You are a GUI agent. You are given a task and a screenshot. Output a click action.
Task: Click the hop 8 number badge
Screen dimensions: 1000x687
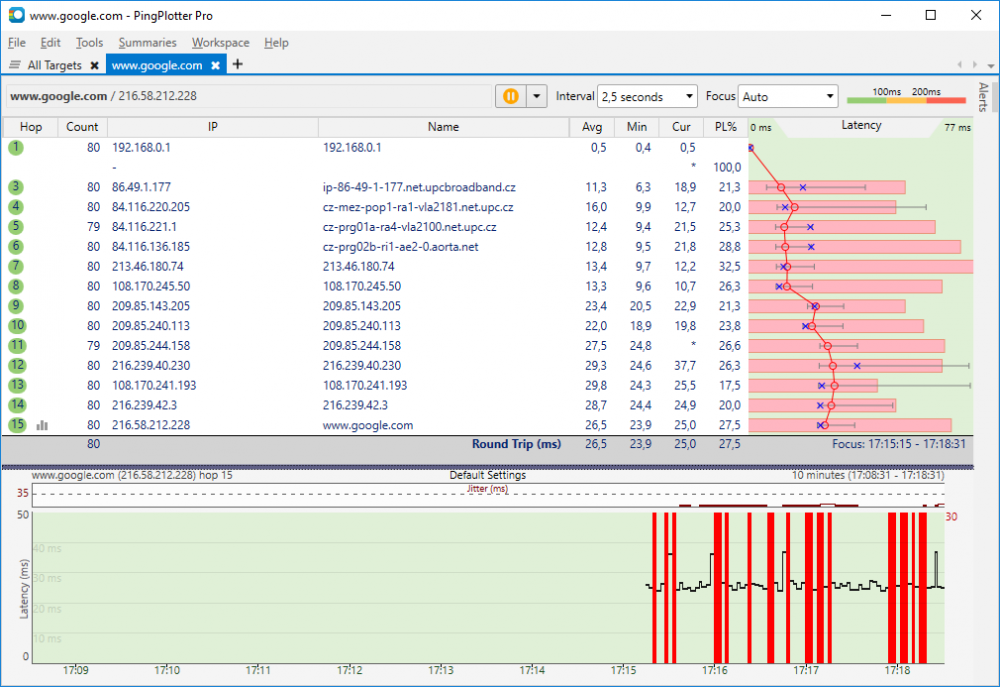click(16, 286)
